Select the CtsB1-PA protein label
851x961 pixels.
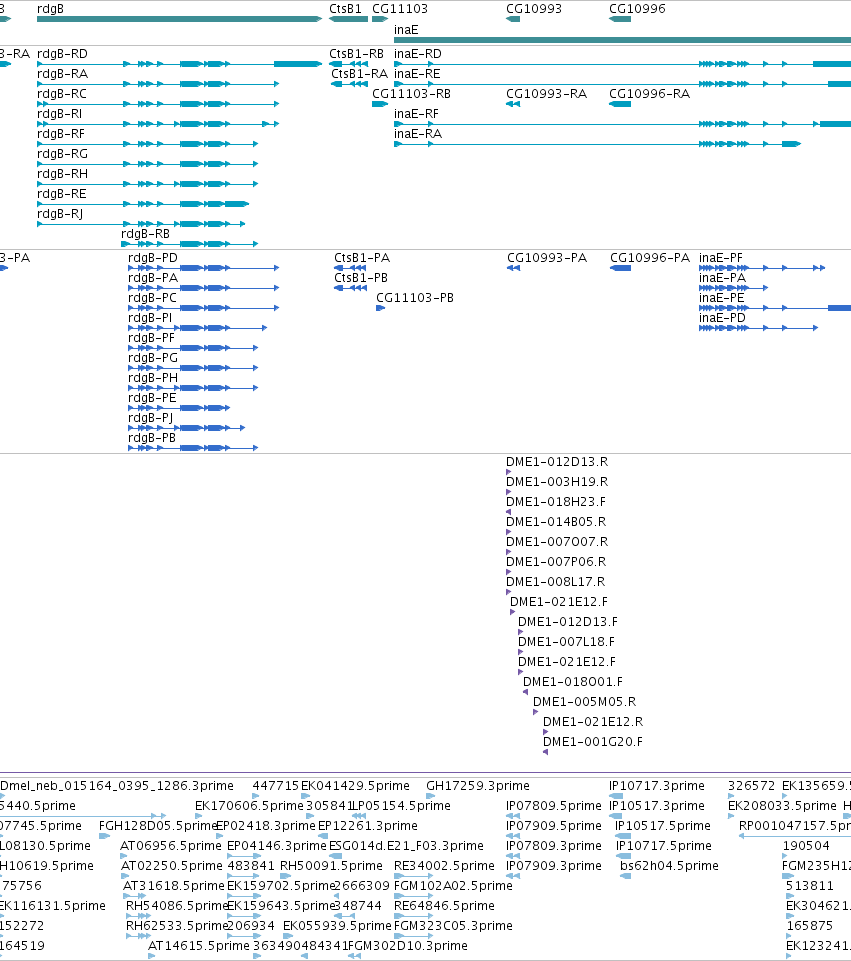pos(362,257)
